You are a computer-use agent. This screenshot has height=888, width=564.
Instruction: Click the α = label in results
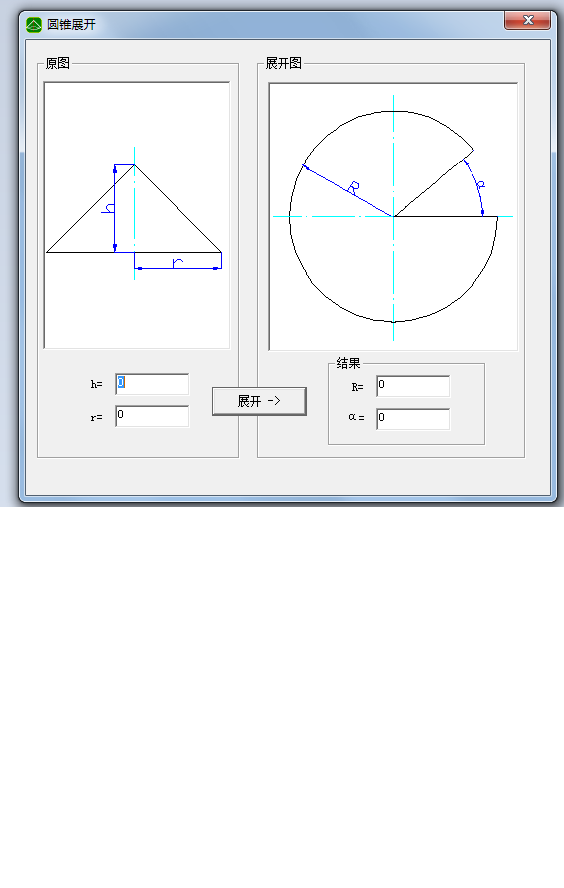[356, 417]
